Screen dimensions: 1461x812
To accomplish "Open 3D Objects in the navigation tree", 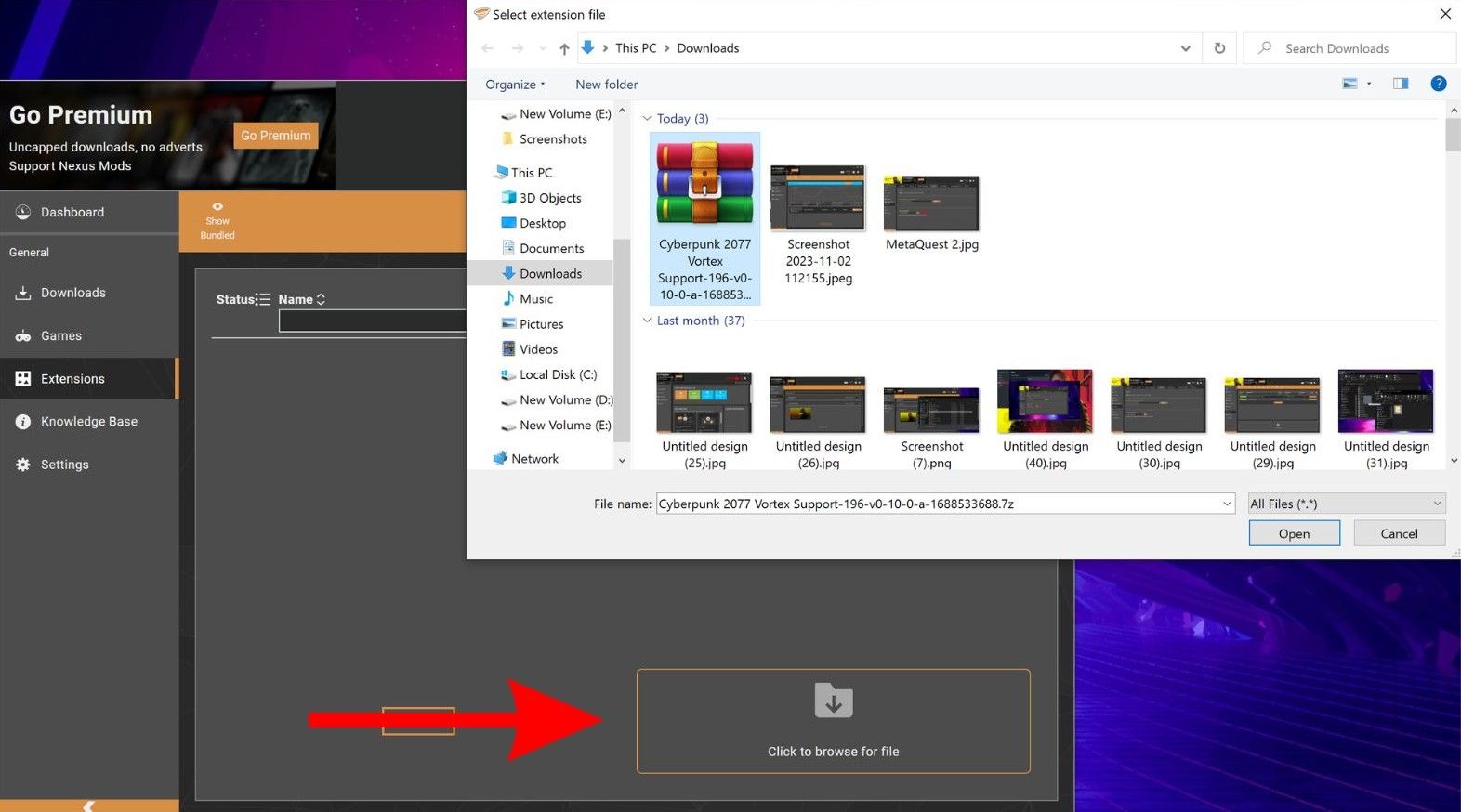I will [542, 198].
